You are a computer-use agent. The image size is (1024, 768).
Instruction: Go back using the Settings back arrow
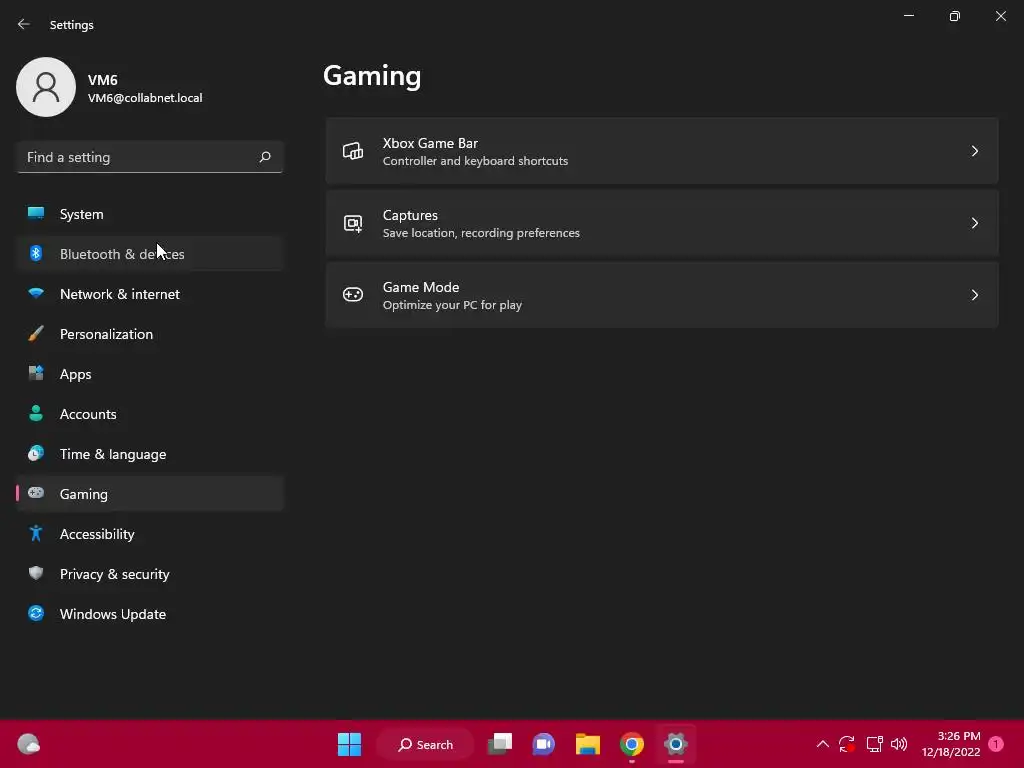[x=24, y=24]
